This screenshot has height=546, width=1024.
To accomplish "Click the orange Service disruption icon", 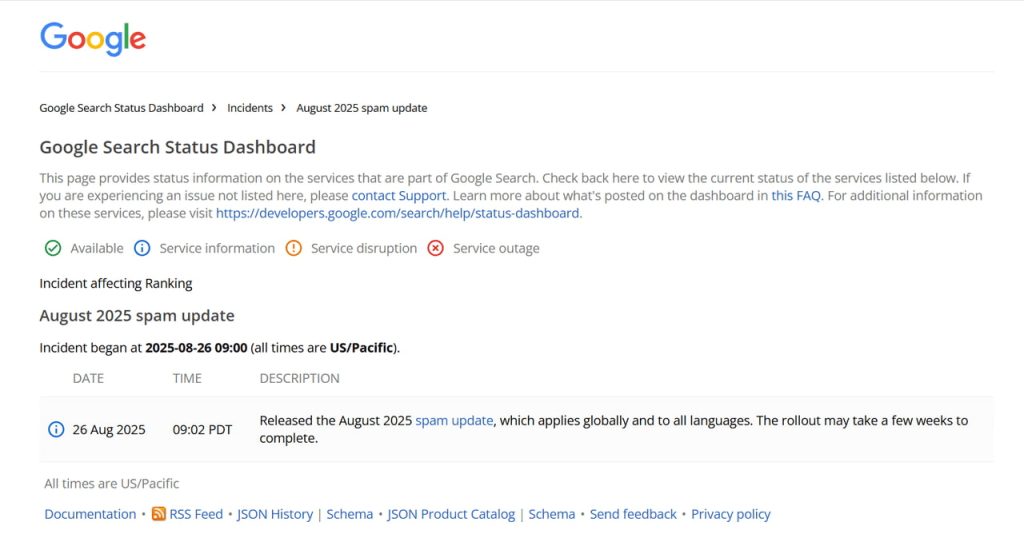I will 293,248.
